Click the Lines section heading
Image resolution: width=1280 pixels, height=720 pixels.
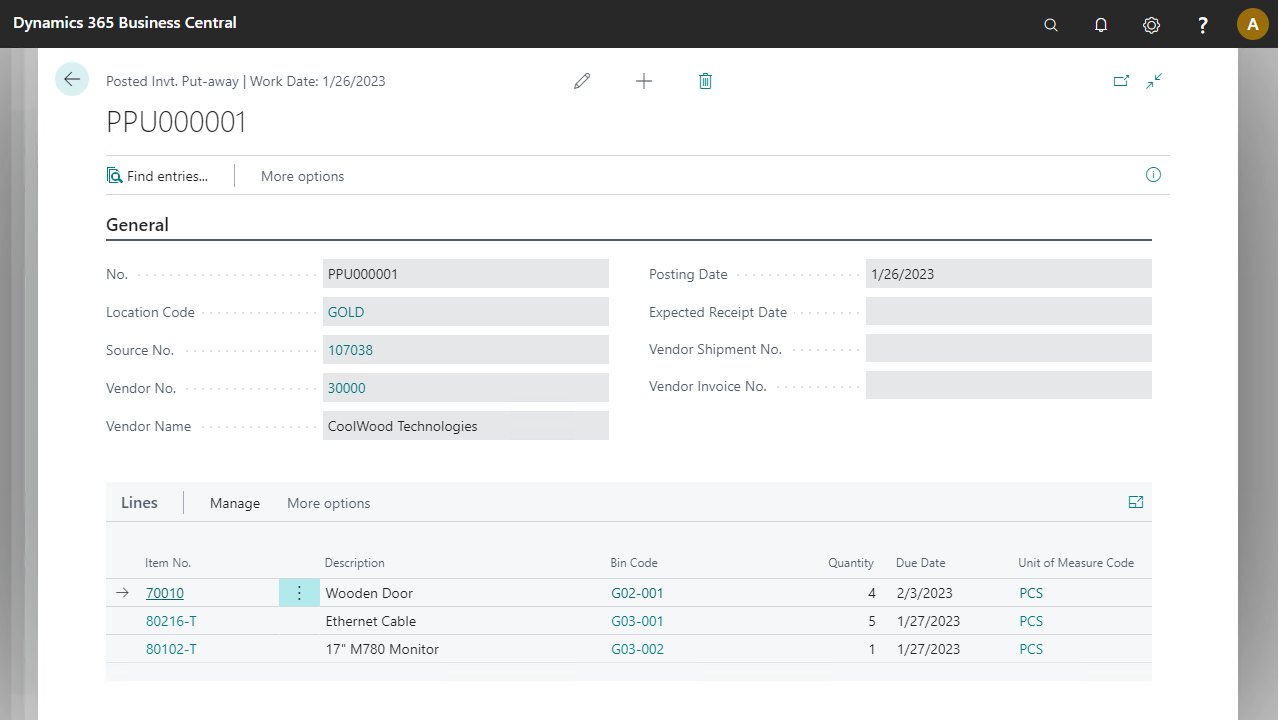139,503
